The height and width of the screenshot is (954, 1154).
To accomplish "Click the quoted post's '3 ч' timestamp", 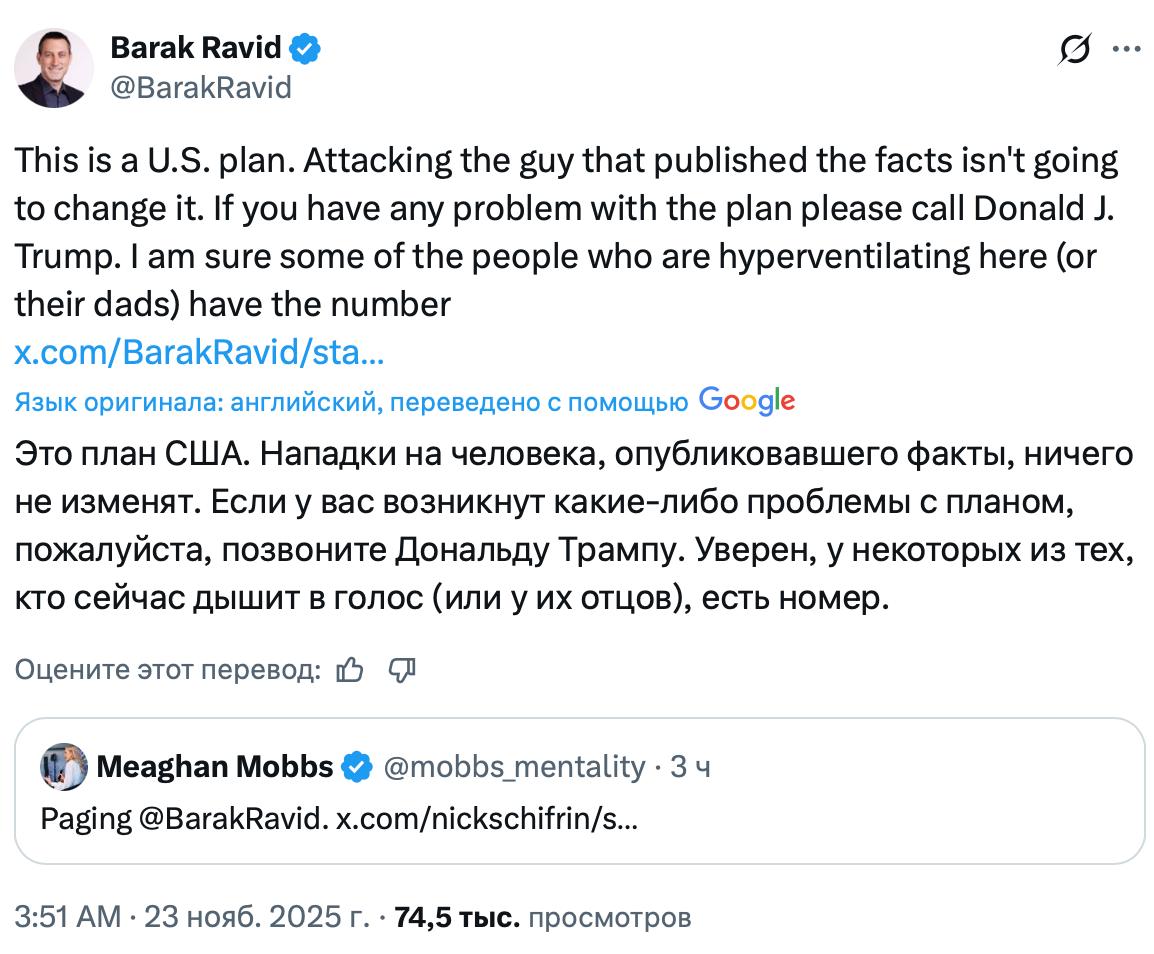I will coord(690,767).
